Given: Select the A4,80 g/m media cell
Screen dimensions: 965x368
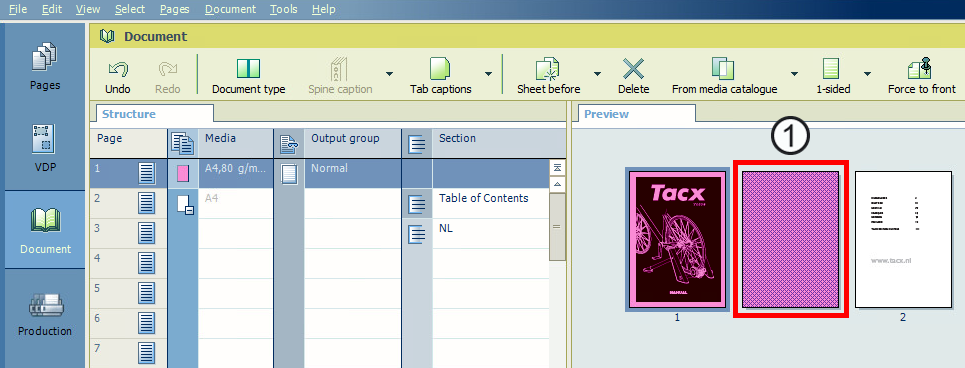Looking at the screenshot, I should (x=236, y=174).
